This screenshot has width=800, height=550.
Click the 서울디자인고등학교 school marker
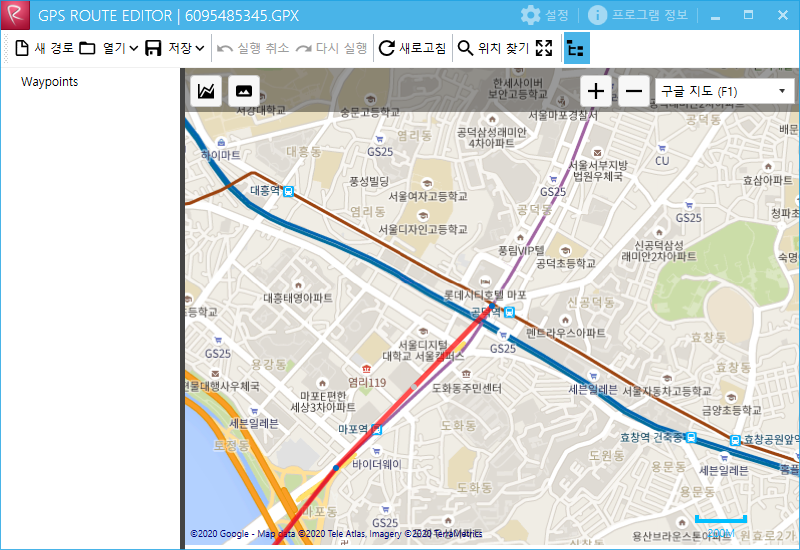(x=422, y=216)
